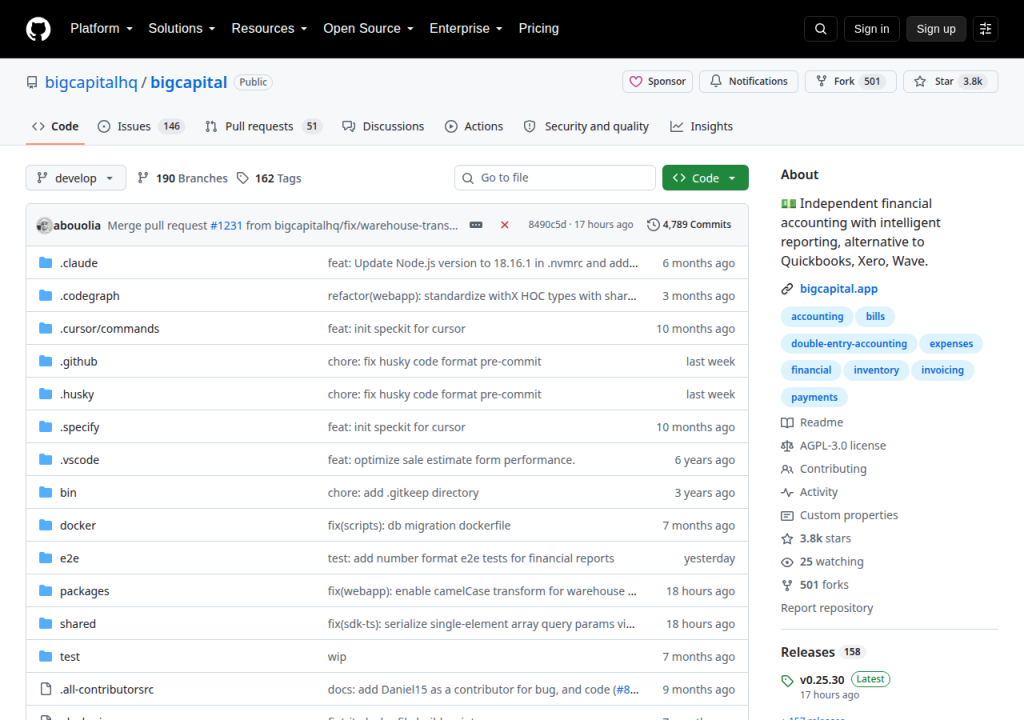Open the develop branch selector dropdown
Screen dimensions: 1024x720
click(76, 178)
